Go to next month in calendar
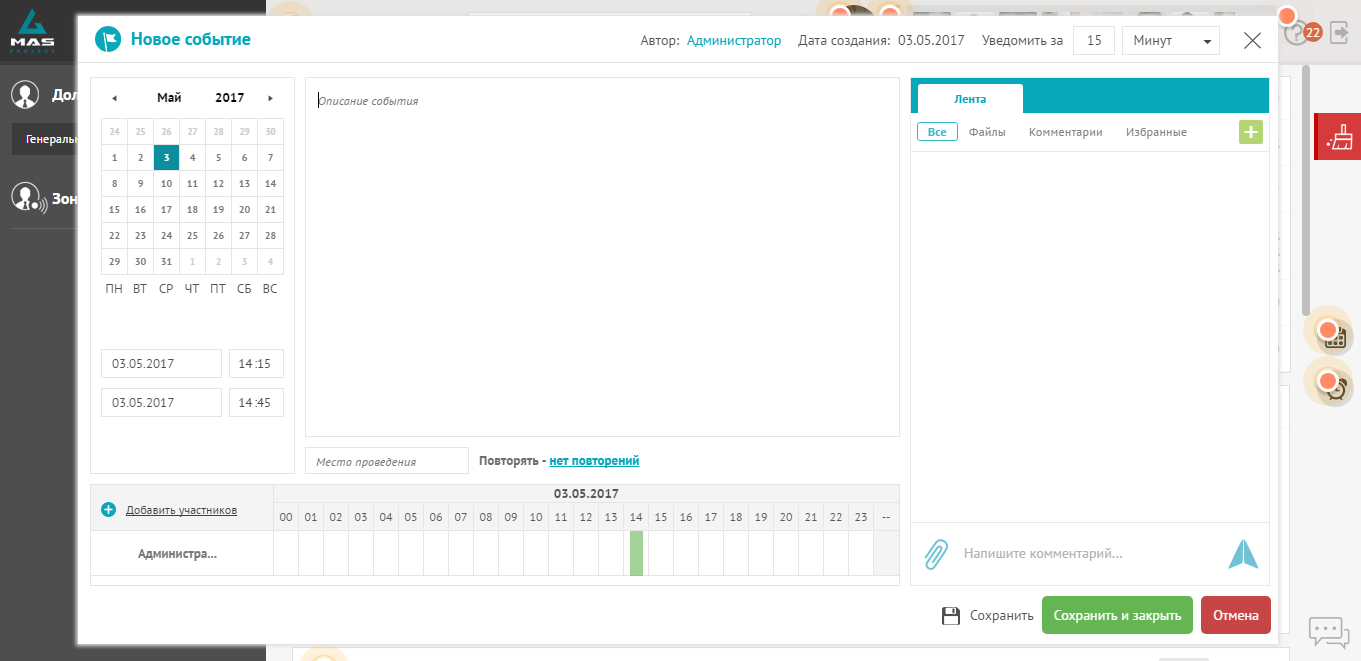1361x661 pixels. 270,98
